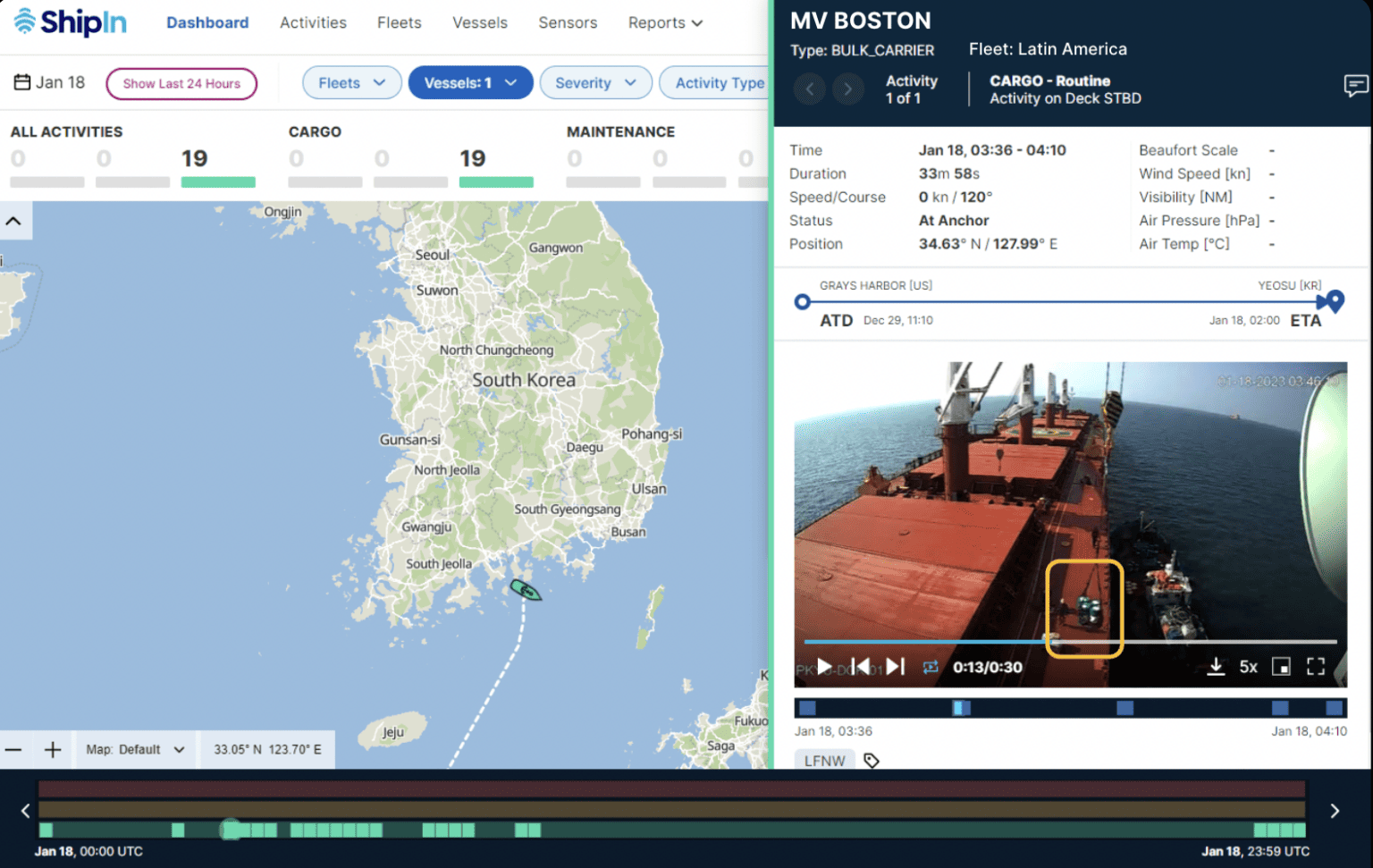Image resolution: width=1373 pixels, height=868 pixels.
Task: Open the Reports menu
Action: click(664, 22)
